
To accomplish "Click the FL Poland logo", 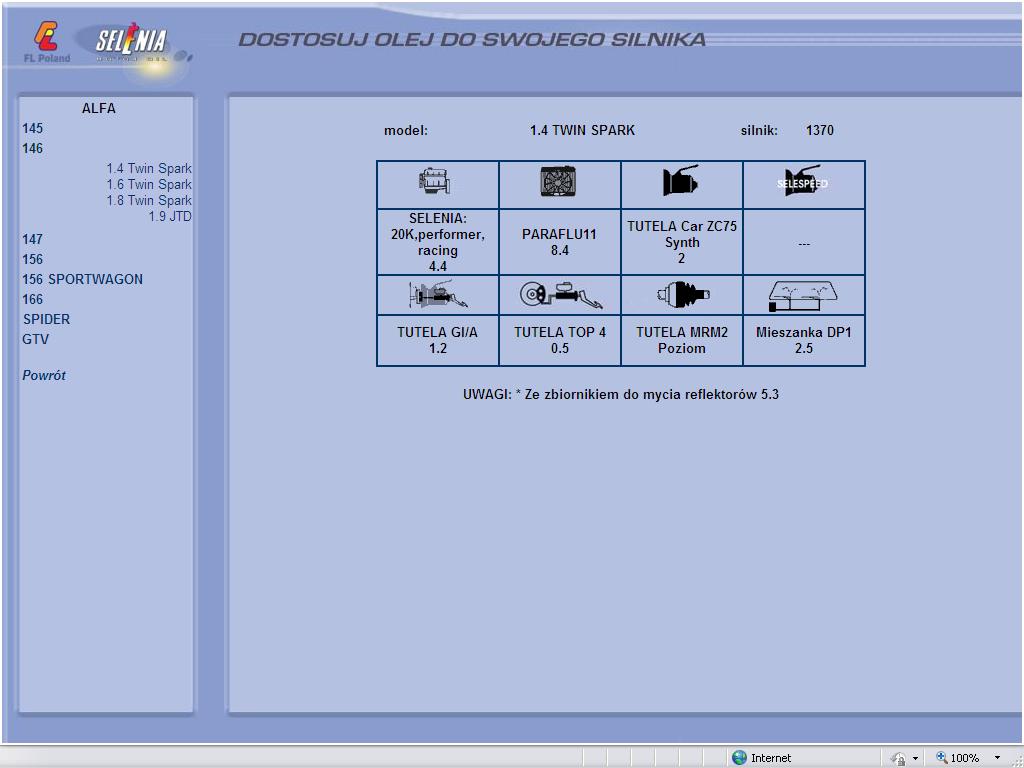I will [47, 44].
